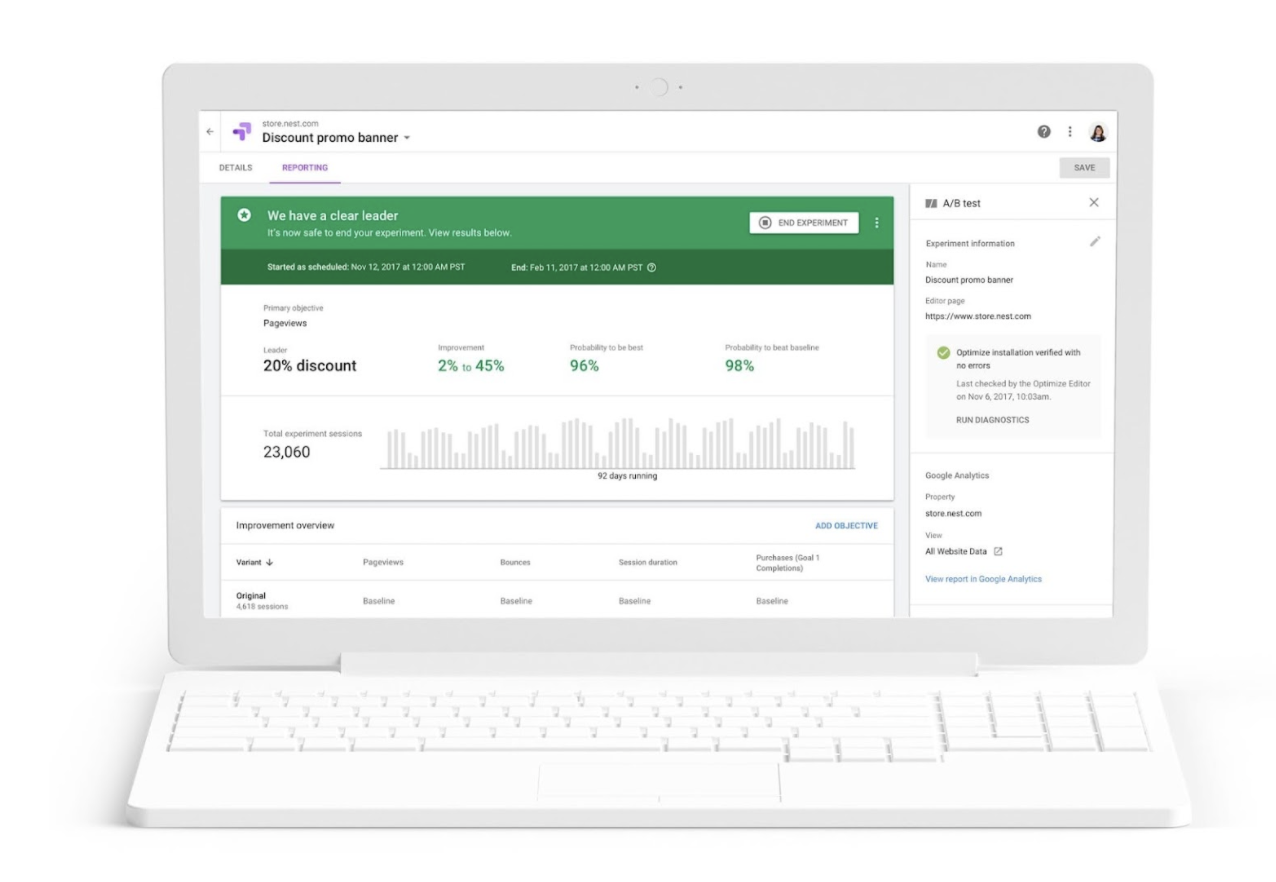Screen dimensions: 1276x882
Task: Click store.nest.com property value in panel
Action: click(x=953, y=513)
